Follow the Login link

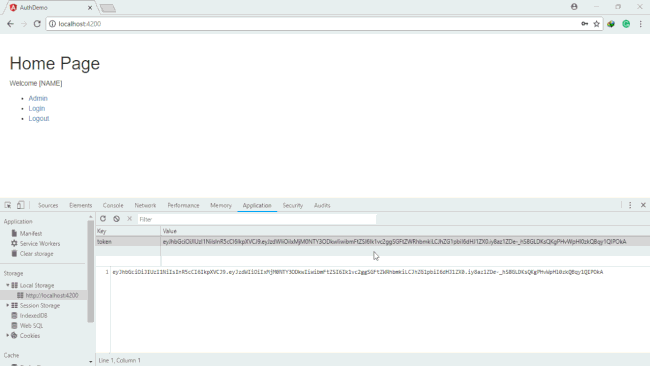37,109
